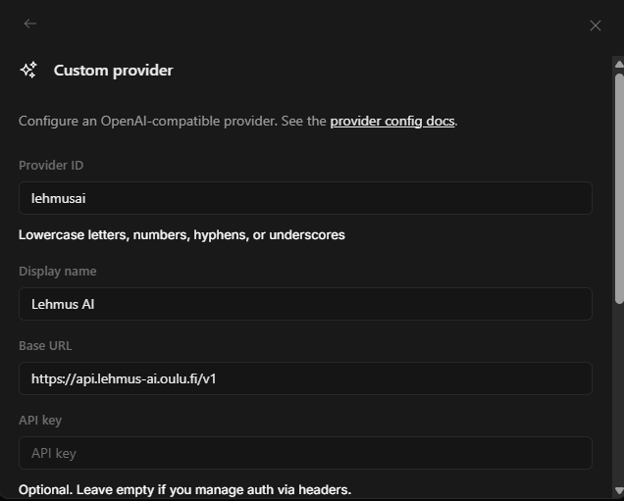Click the Custom provider heading text
This screenshot has width=624, height=501.
click(x=113, y=70)
